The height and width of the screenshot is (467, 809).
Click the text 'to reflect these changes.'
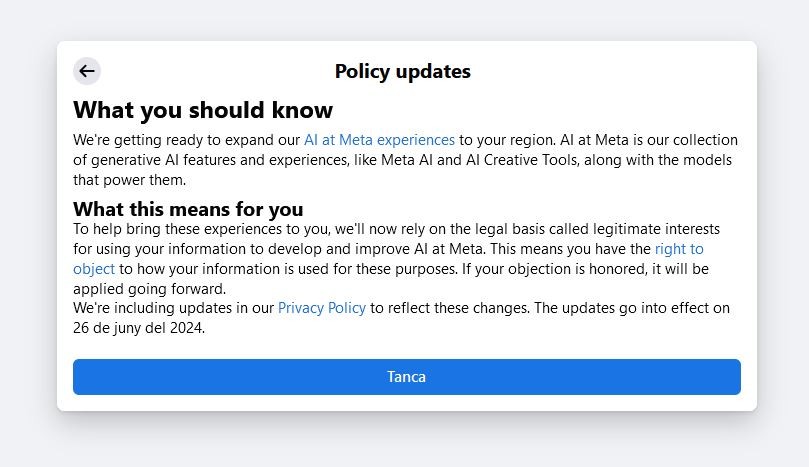click(450, 308)
